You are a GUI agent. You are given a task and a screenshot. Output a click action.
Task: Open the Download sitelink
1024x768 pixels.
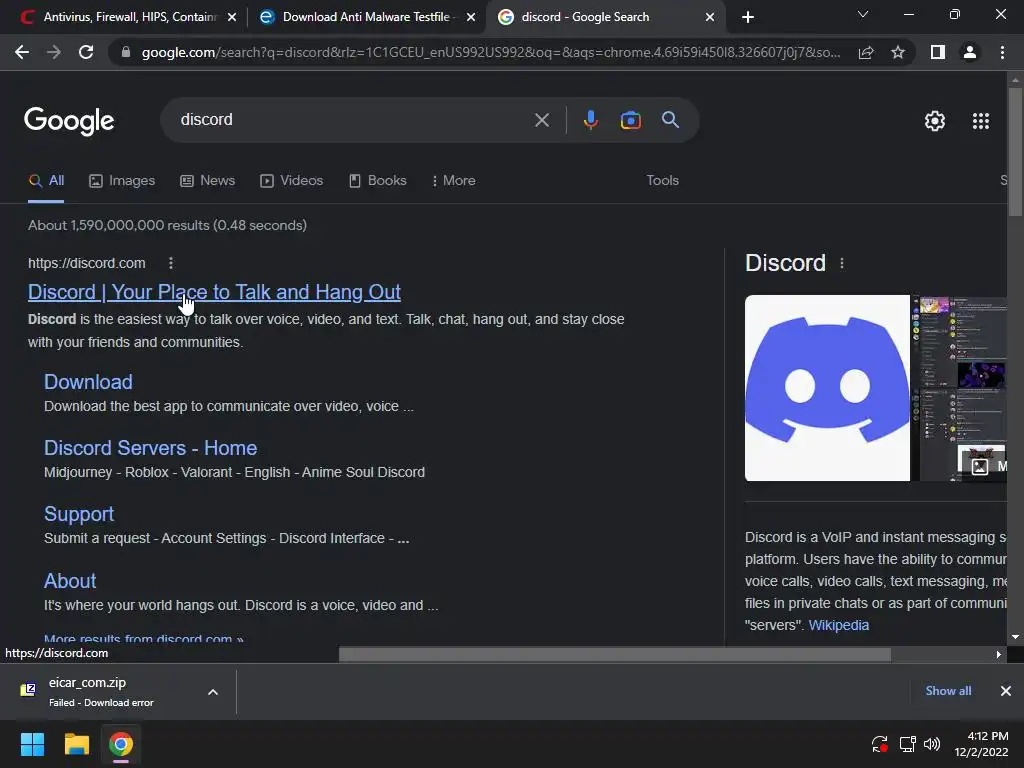tap(88, 382)
